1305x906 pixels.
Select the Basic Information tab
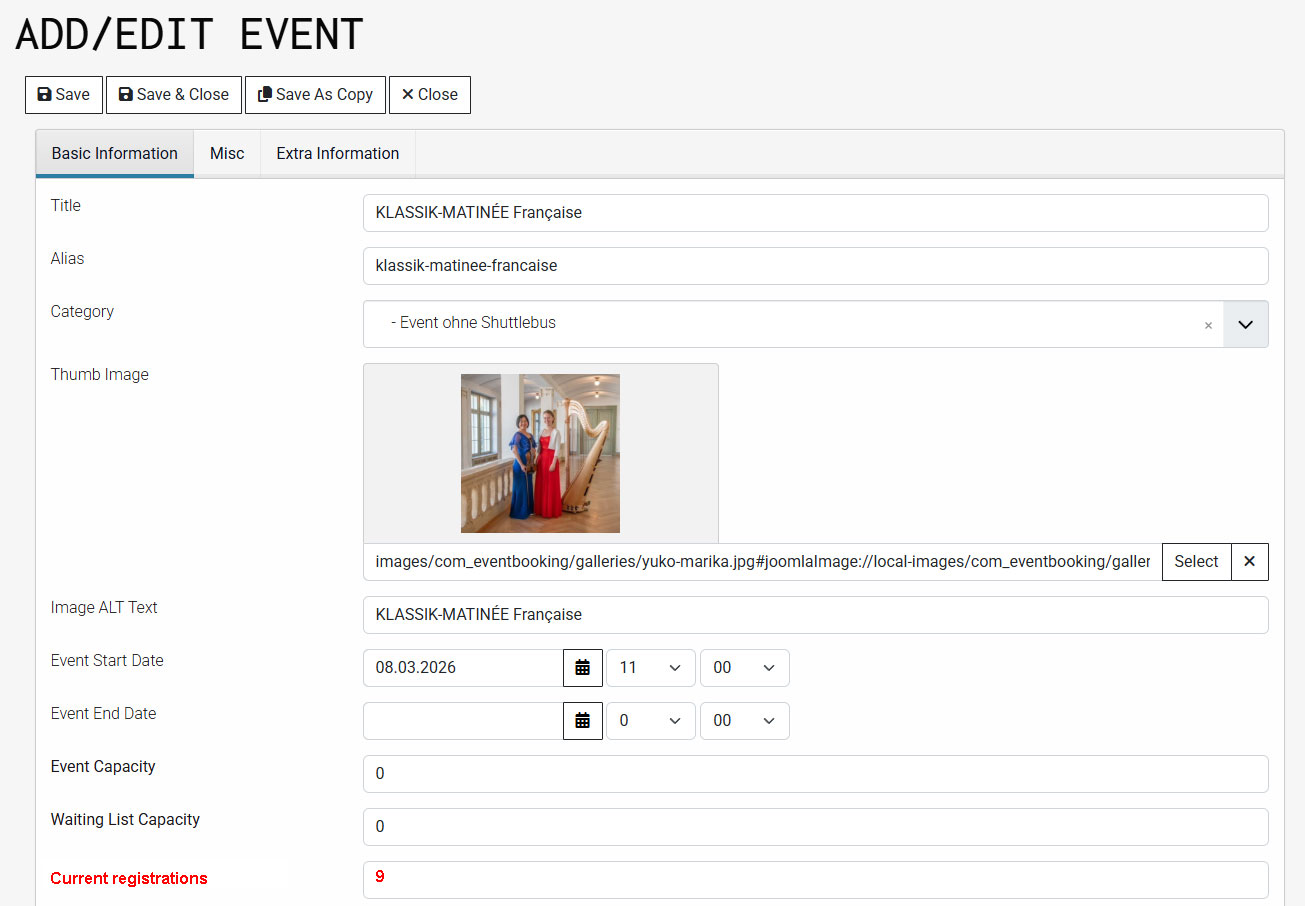pos(115,154)
